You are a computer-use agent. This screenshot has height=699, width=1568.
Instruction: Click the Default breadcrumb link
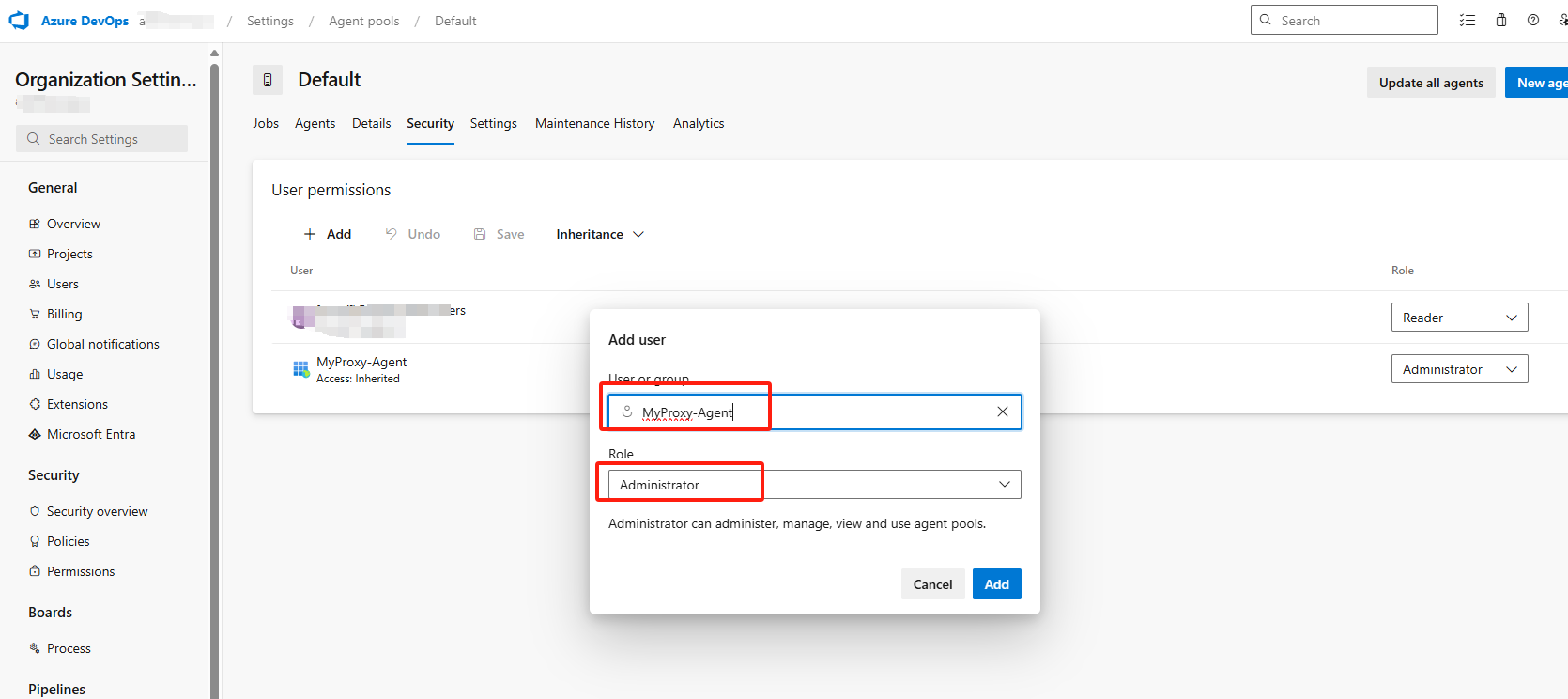tap(455, 21)
